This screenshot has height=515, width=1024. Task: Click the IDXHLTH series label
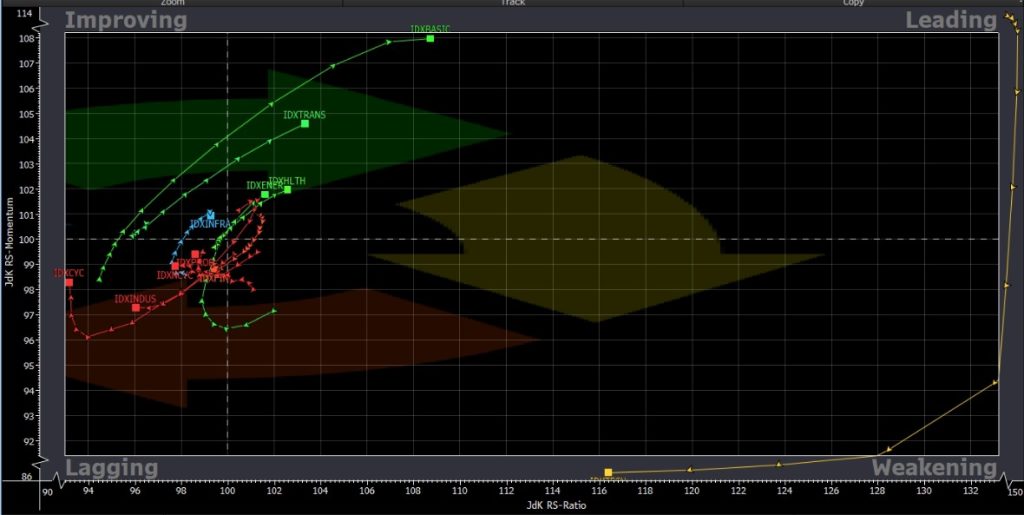(287, 181)
